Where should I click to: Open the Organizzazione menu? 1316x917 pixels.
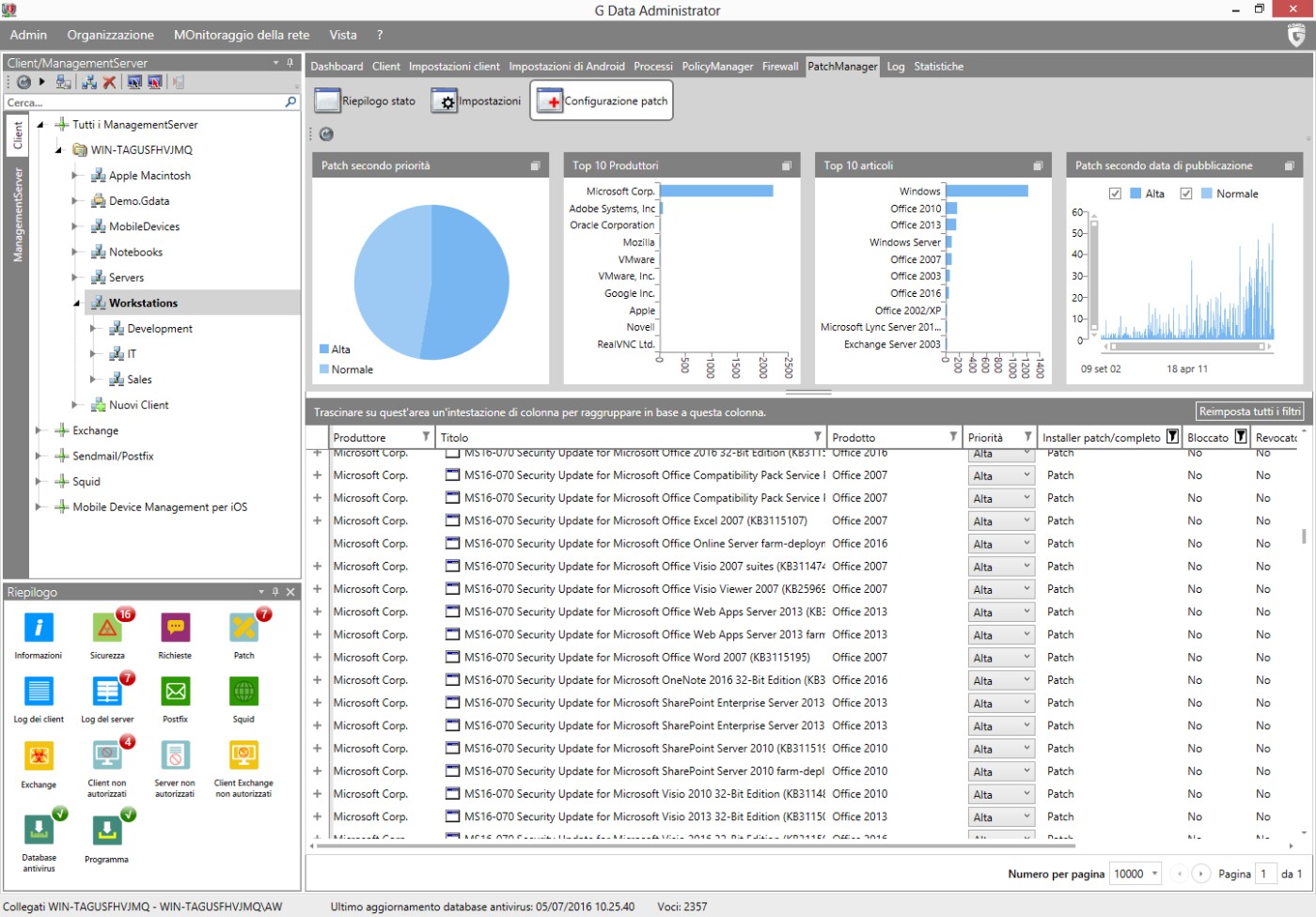pos(110,35)
